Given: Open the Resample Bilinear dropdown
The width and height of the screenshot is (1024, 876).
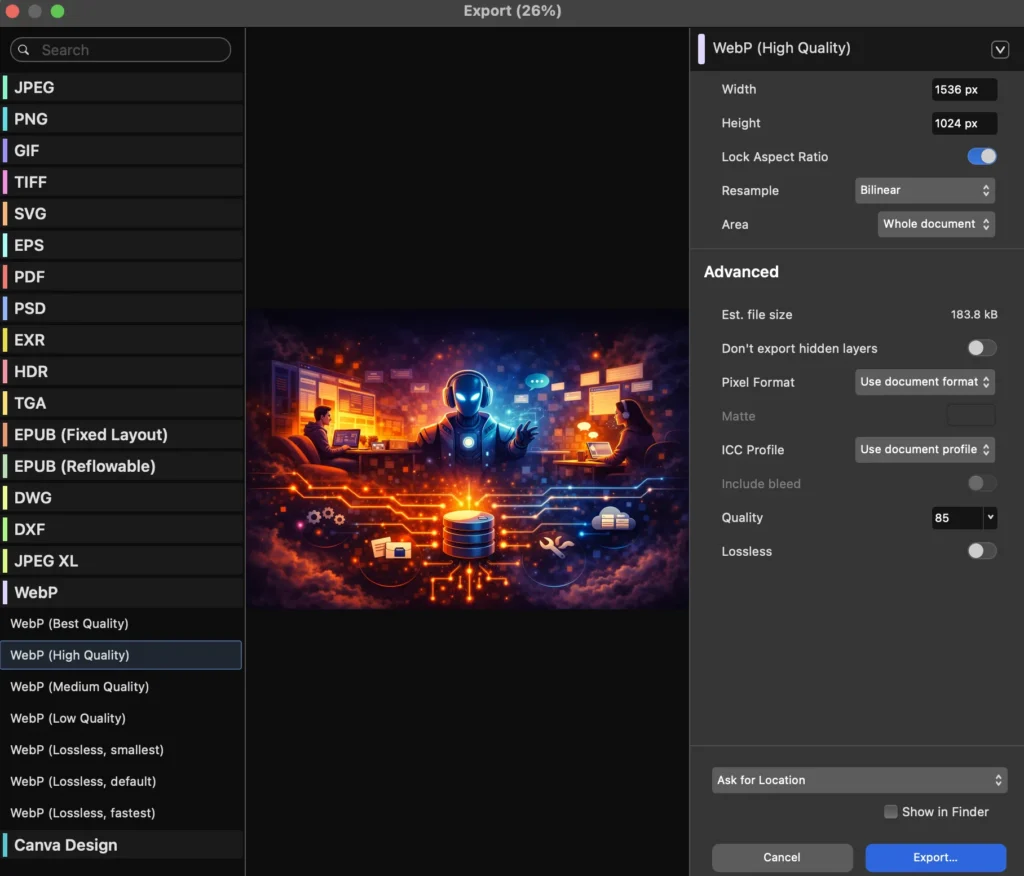Looking at the screenshot, I should [924, 191].
